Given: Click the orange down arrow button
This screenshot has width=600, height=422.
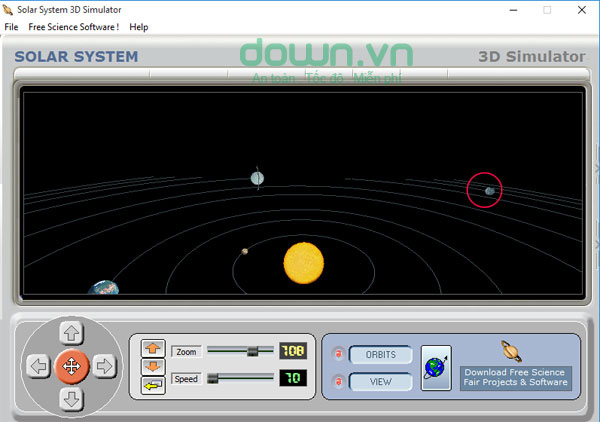Looking at the screenshot, I should [x=153, y=367].
